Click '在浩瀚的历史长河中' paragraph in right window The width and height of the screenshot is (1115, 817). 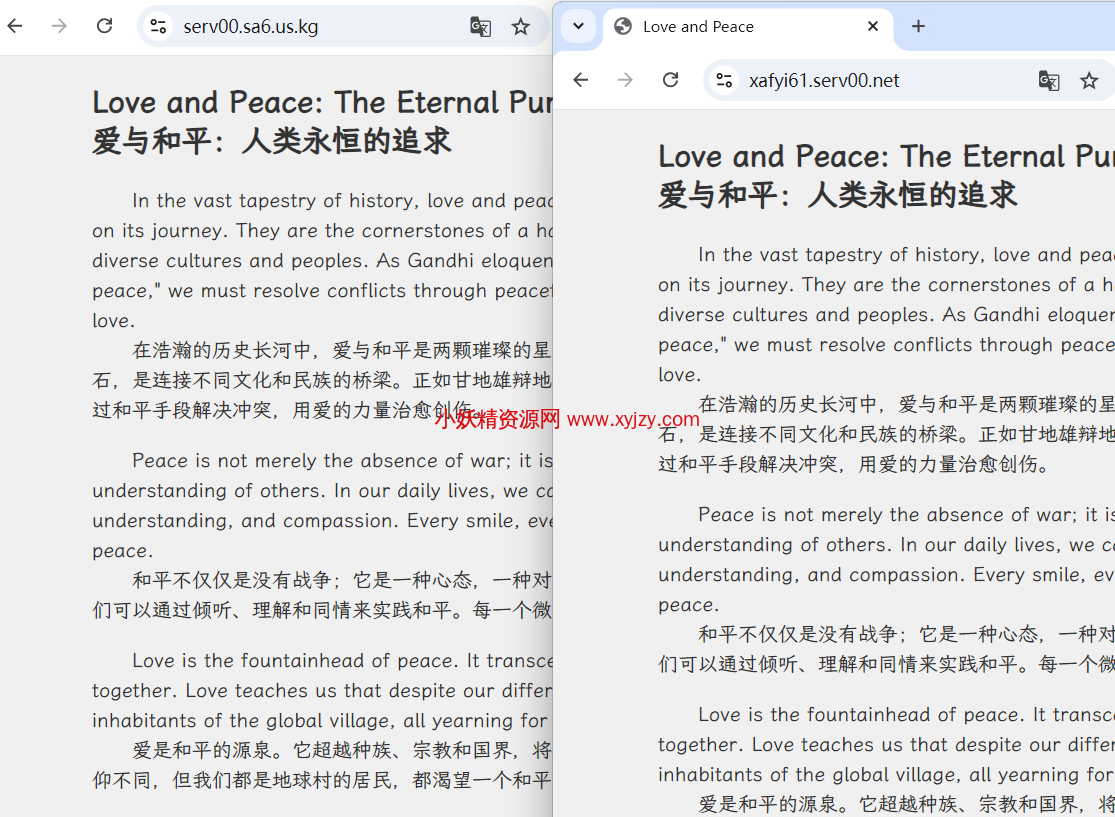pos(886,434)
